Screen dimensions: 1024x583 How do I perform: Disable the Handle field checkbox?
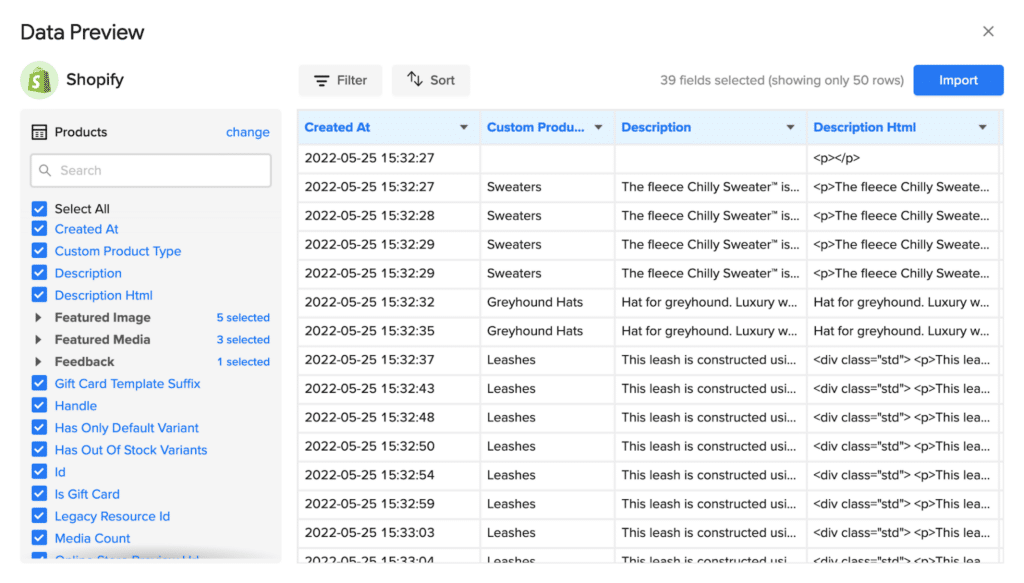click(x=40, y=406)
